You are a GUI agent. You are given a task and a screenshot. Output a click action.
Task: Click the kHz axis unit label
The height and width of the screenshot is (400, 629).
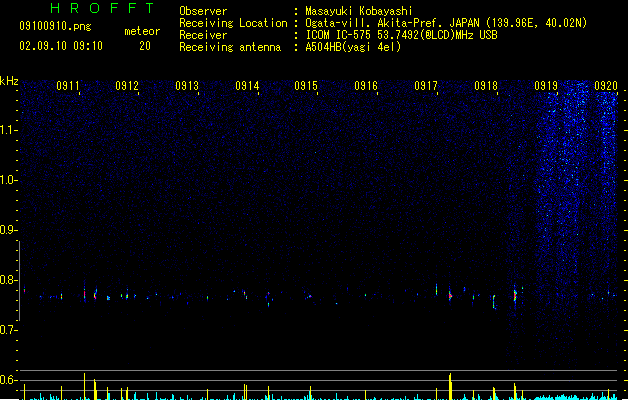click(9, 81)
